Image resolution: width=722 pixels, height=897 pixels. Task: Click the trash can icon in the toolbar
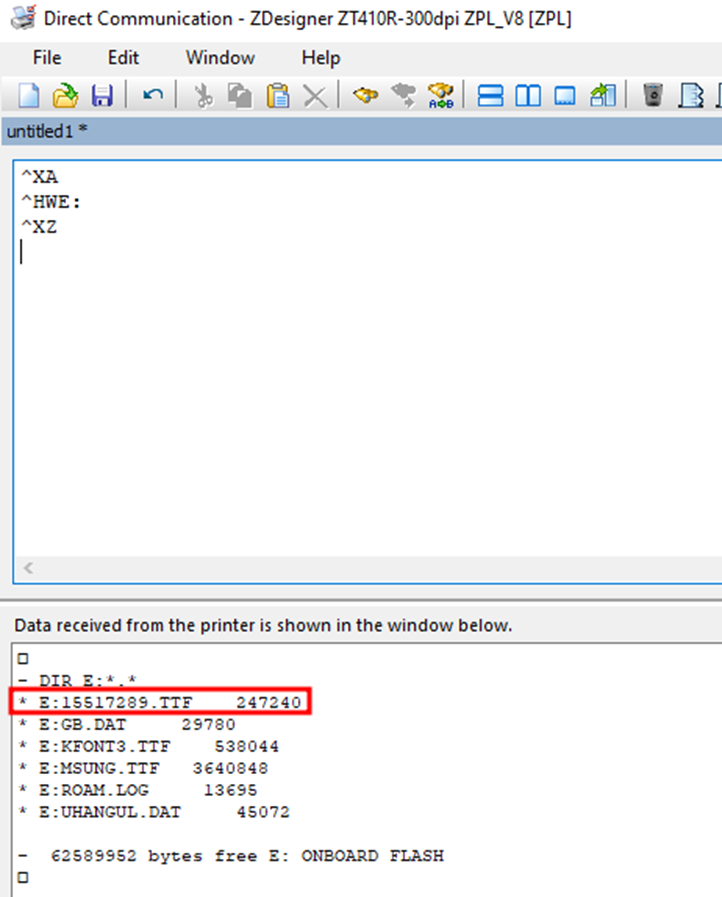[653, 95]
